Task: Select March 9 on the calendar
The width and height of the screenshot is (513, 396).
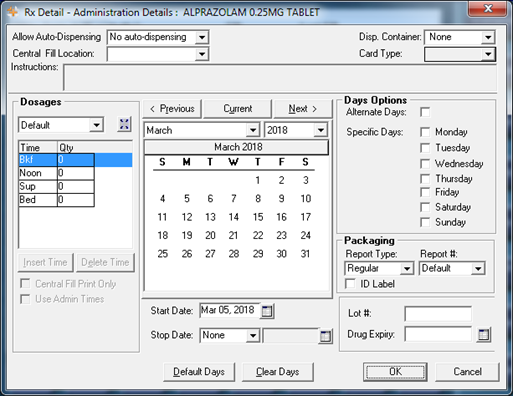Action: [281, 199]
